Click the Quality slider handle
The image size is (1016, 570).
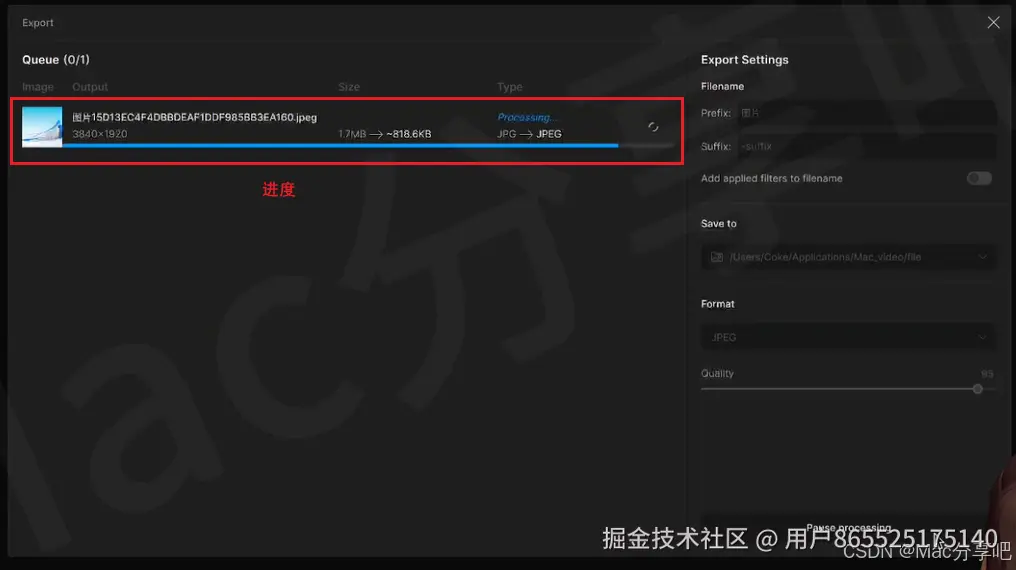[977, 389]
